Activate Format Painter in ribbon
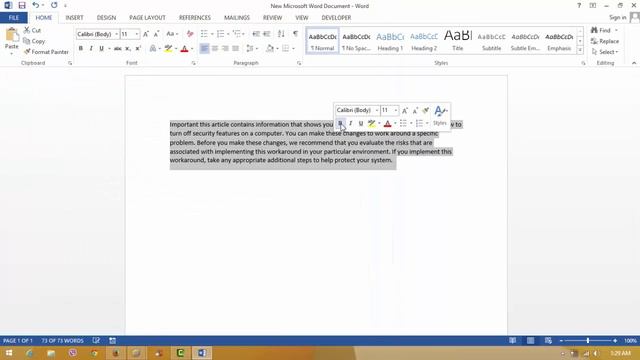640x360 pixels. (46, 52)
